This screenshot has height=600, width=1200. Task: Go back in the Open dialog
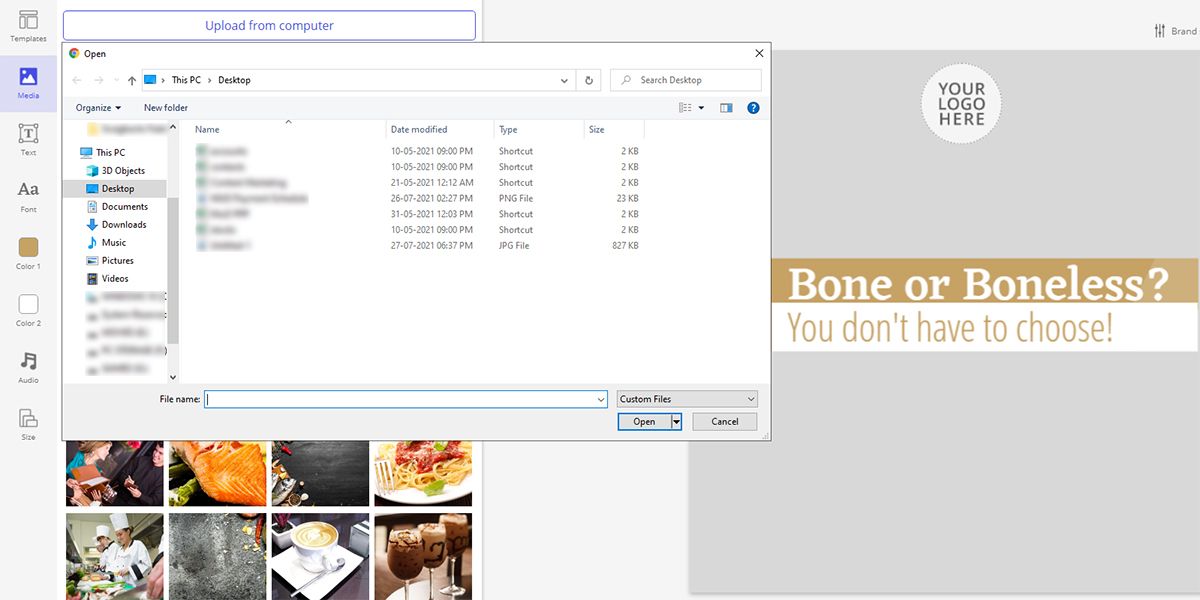click(76, 80)
